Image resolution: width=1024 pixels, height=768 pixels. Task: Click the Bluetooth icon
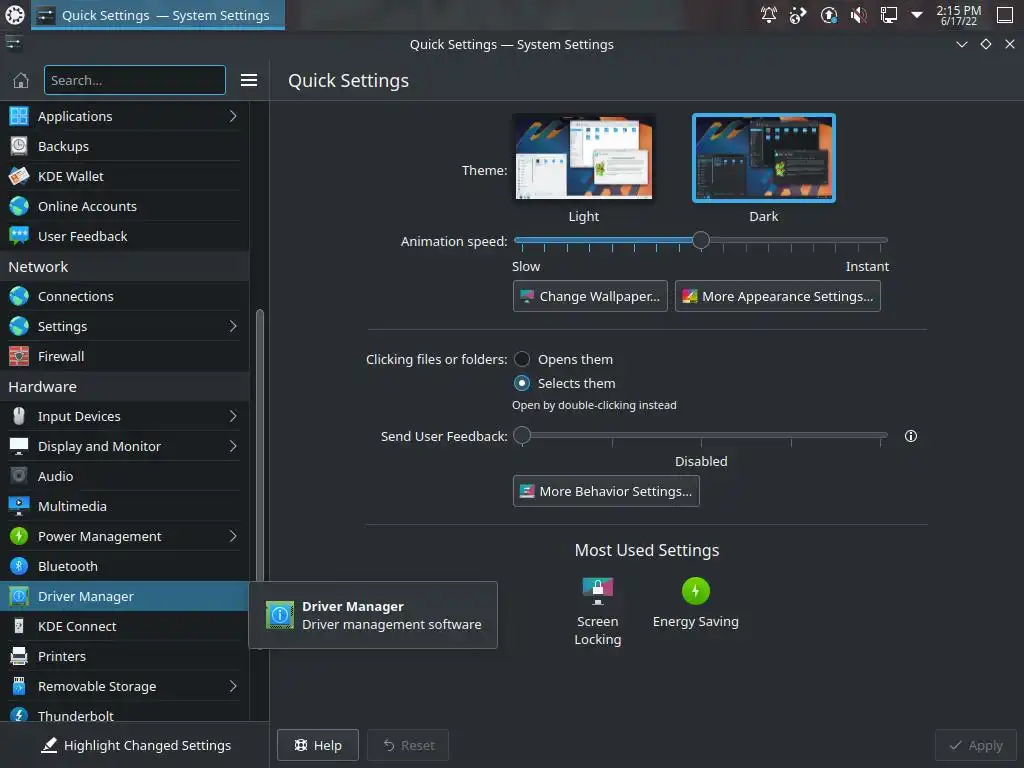pyautogui.click(x=19, y=566)
